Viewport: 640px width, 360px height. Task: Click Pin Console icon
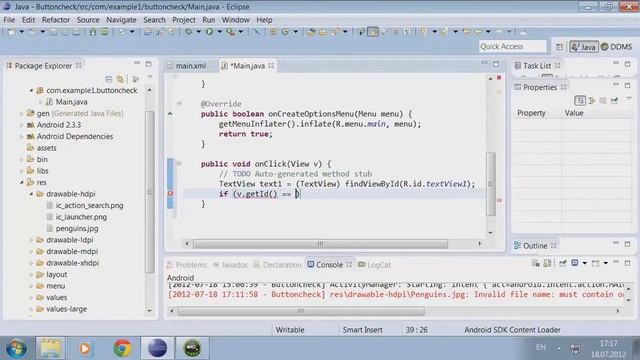coord(563,264)
